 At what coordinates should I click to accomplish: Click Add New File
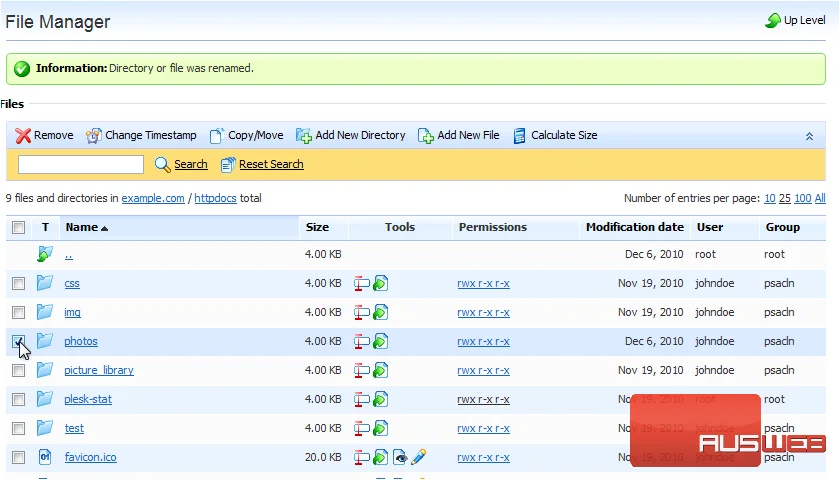tap(458, 136)
